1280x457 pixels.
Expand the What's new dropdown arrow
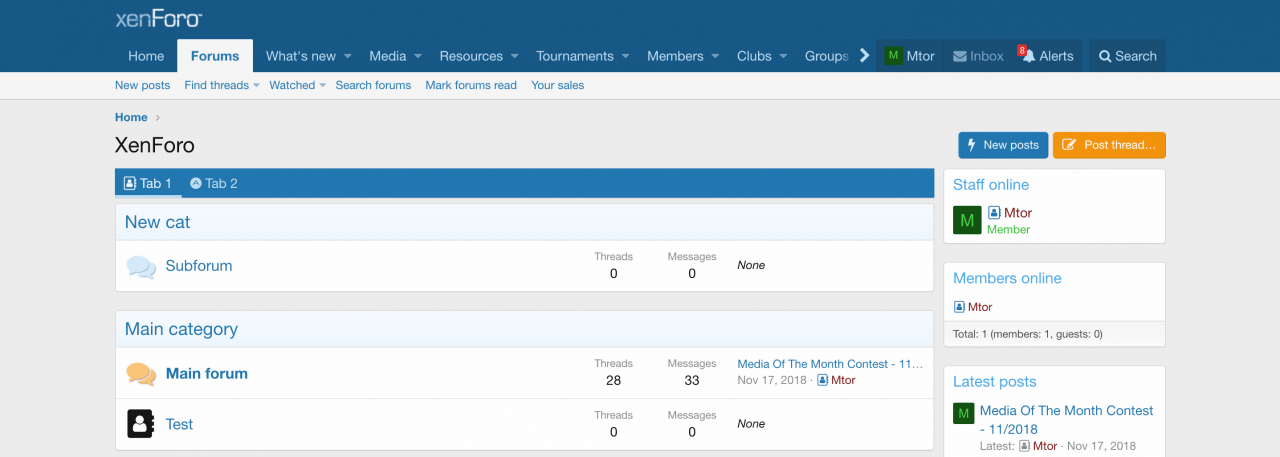coord(347,56)
